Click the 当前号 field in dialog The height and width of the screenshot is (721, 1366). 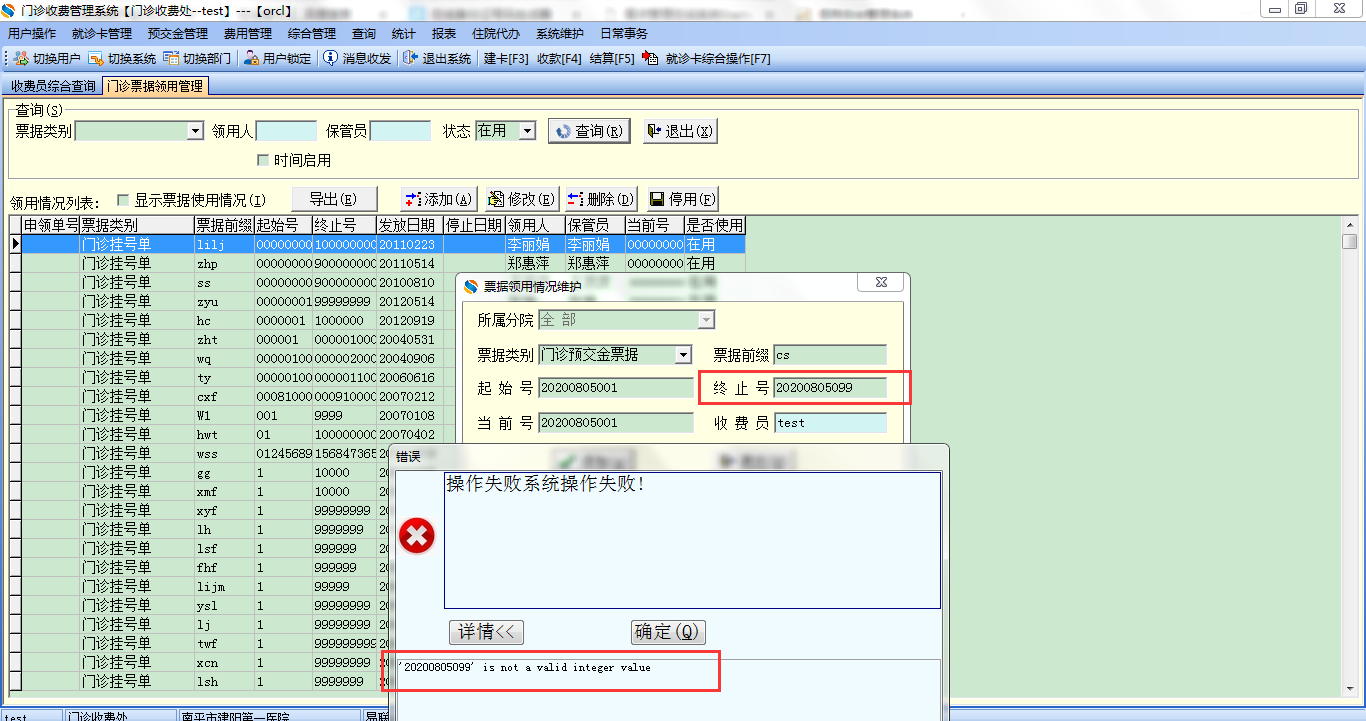point(616,423)
